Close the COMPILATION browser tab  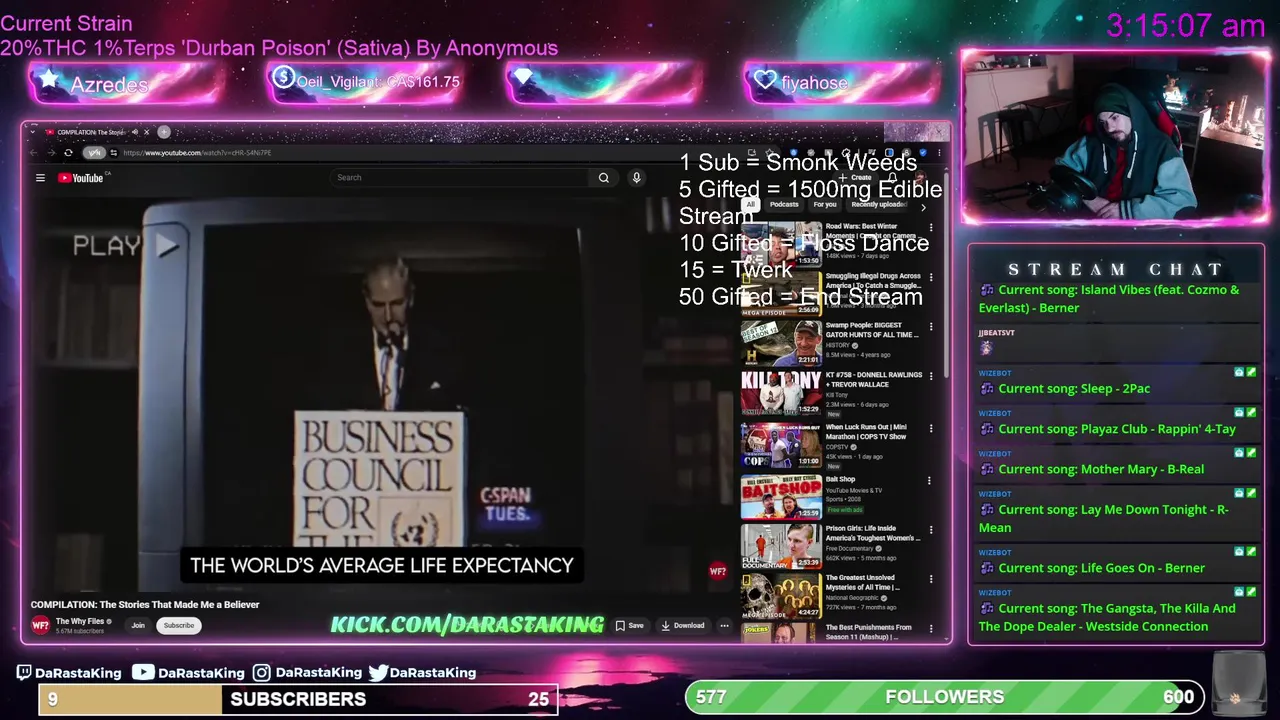click(x=146, y=132)
